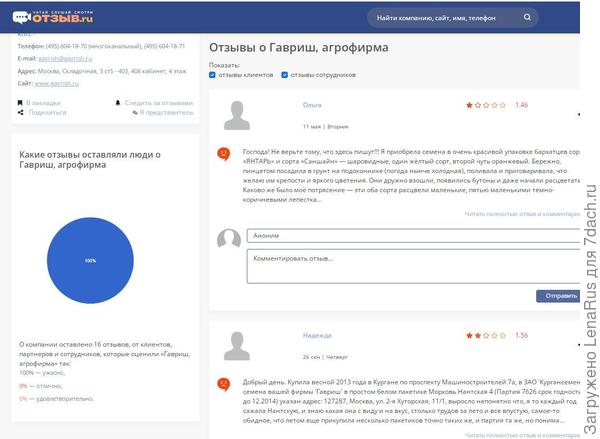Click the bell icon for «Следить за отзывами»
The height and width of the screenshot is (439, 600).
tap(118, 102)
